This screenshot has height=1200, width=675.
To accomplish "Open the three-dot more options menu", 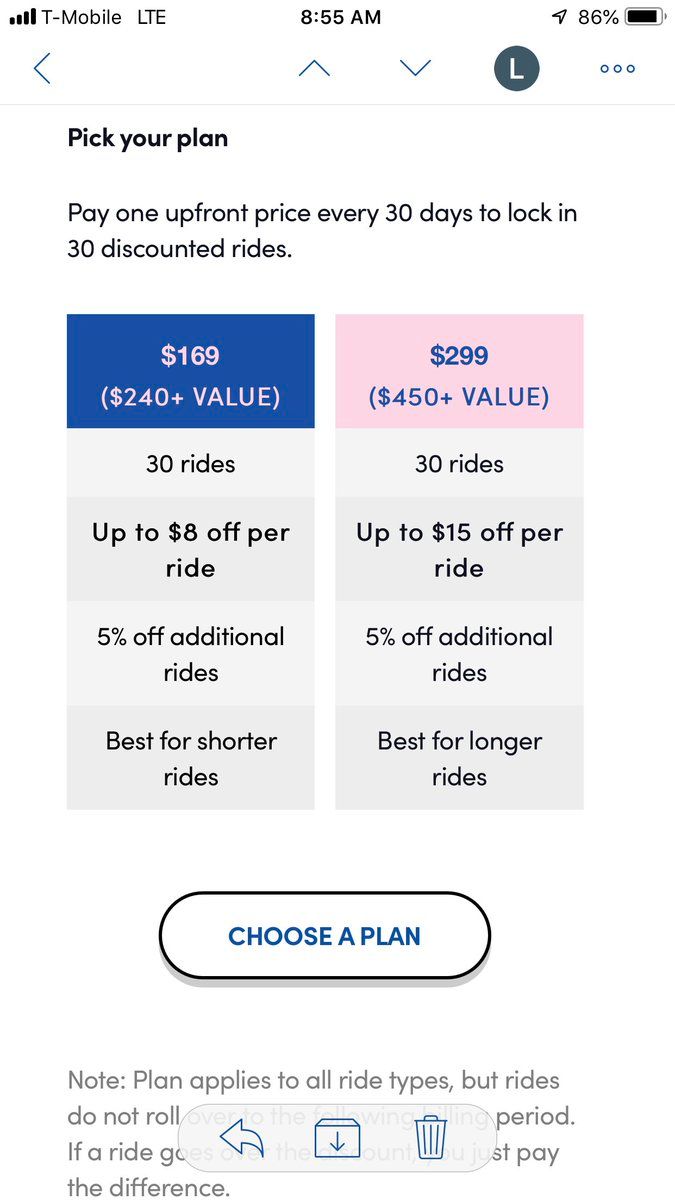I will [x=617, y=69].
